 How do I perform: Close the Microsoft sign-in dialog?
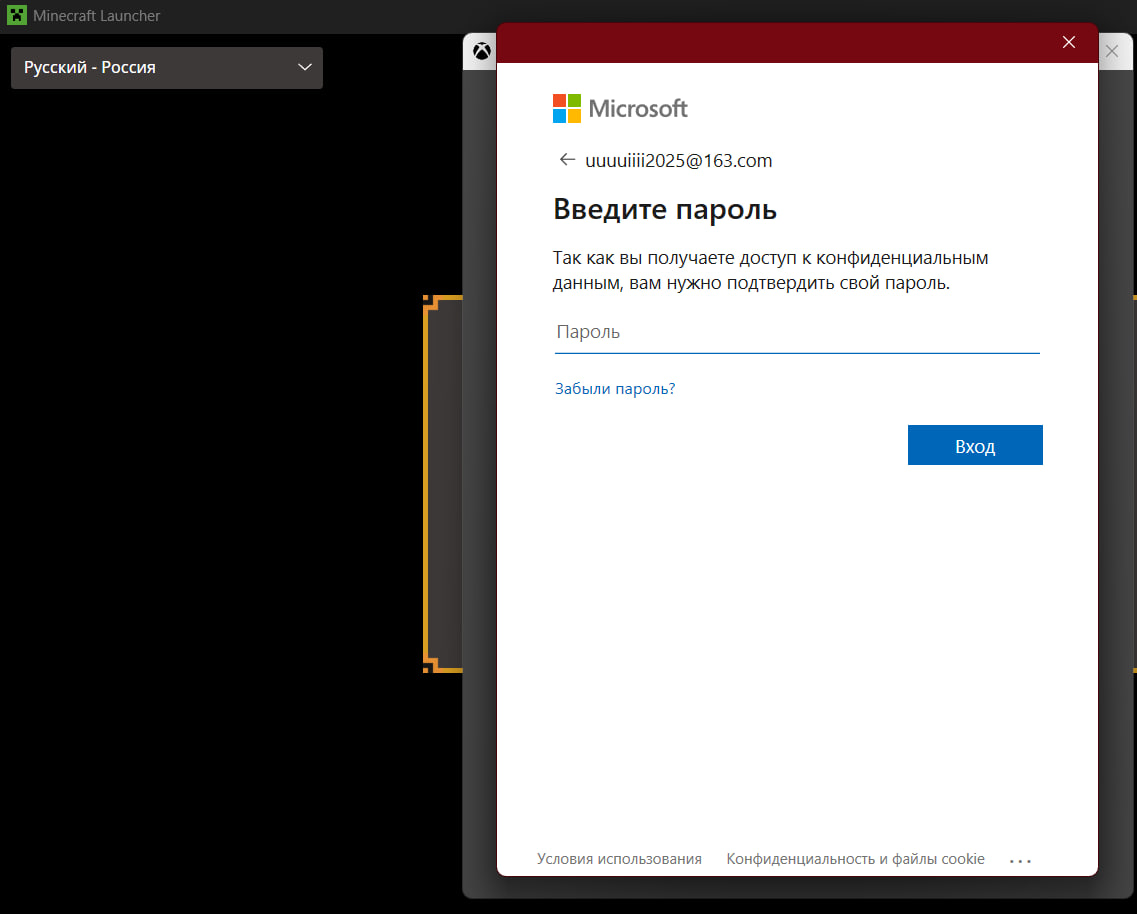(x=1068, y=42)
